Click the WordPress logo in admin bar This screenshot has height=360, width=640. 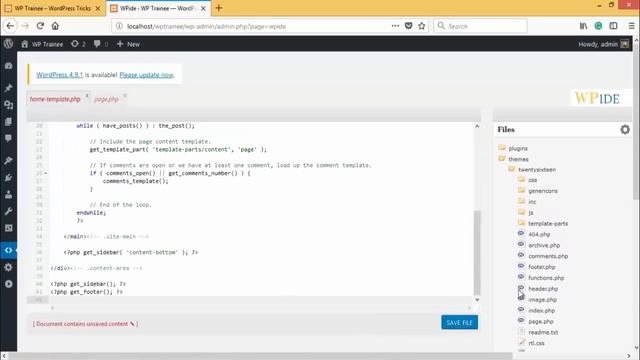tap(9, 44)
